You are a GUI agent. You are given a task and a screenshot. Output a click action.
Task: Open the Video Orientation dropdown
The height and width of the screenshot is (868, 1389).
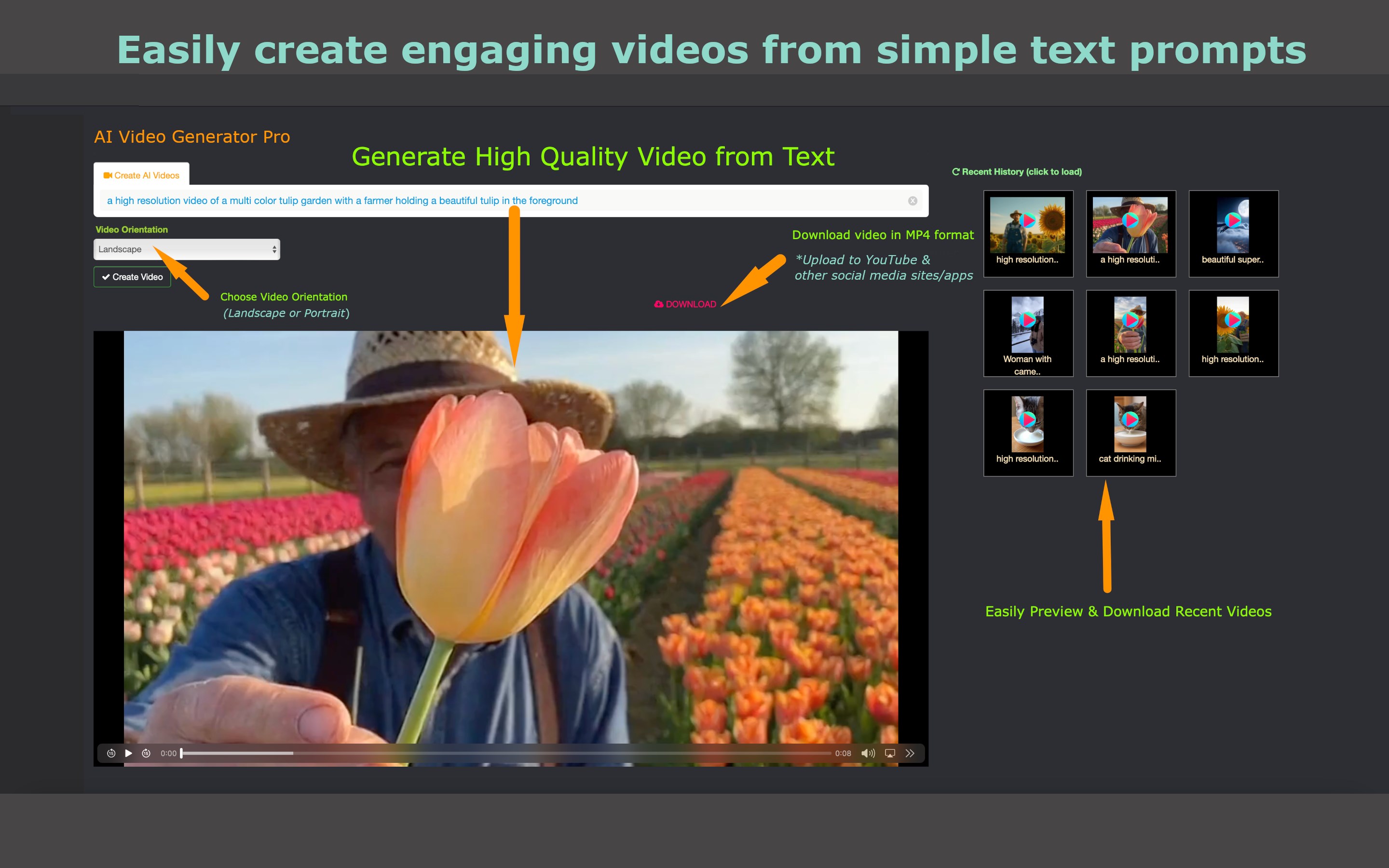point(187,249)
